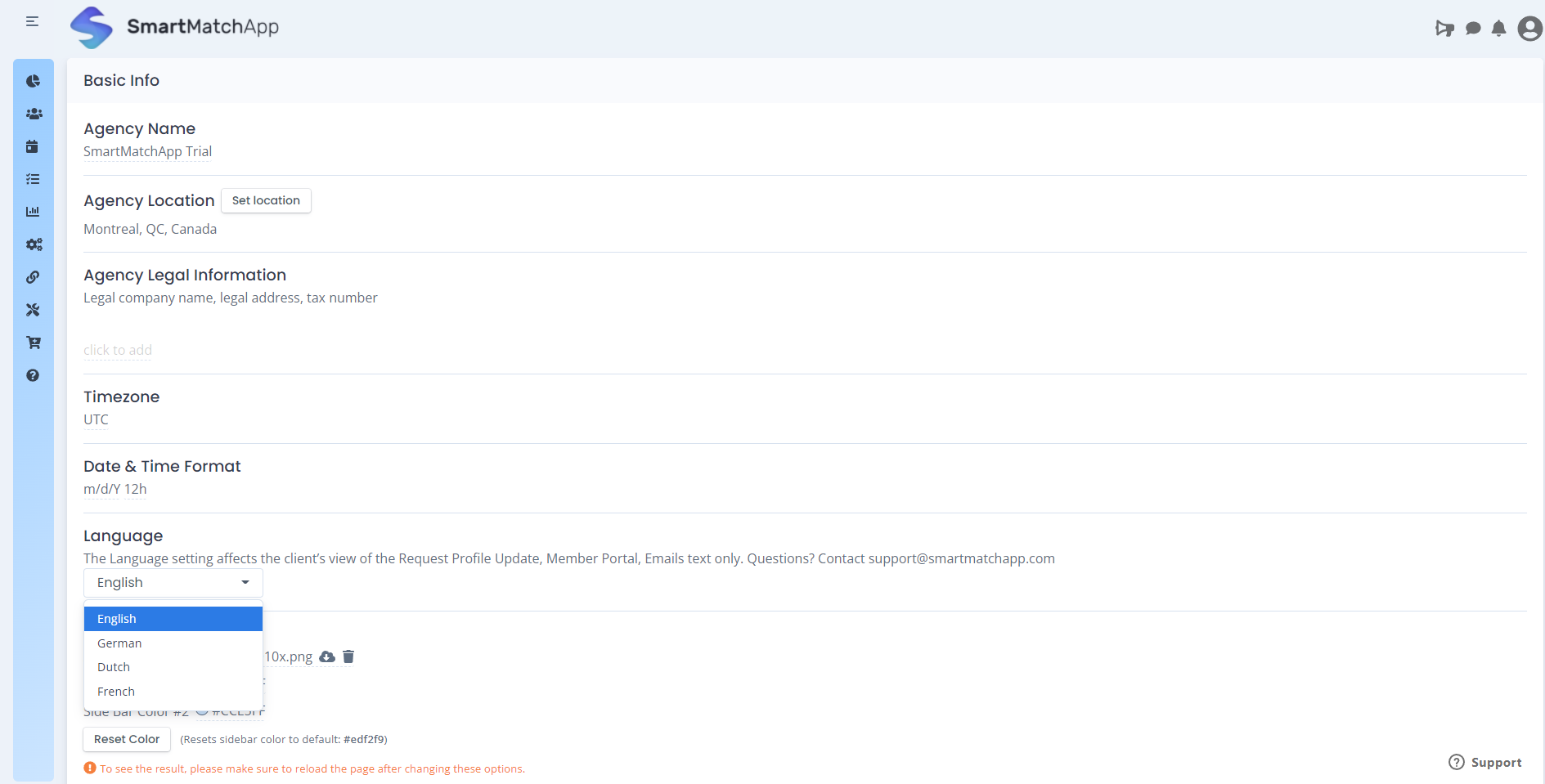Select German from the language list
1545x784 pixels.
click(x=119, y=643)
